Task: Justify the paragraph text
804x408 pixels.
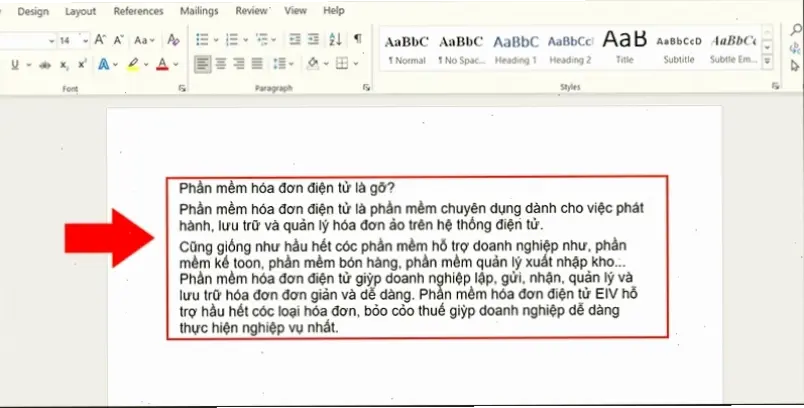Action: pyautogui.click(x=257, y=64)
